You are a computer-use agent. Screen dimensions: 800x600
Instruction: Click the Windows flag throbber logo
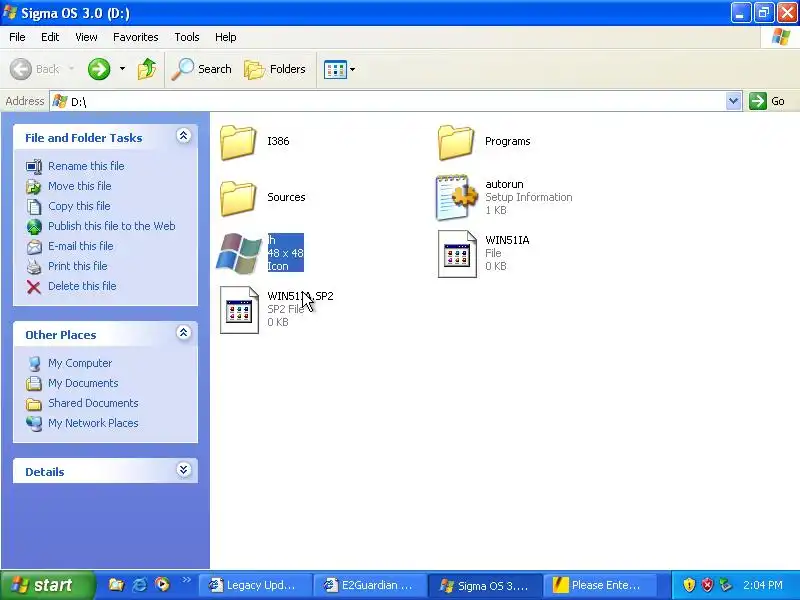(x=781, y=37)
